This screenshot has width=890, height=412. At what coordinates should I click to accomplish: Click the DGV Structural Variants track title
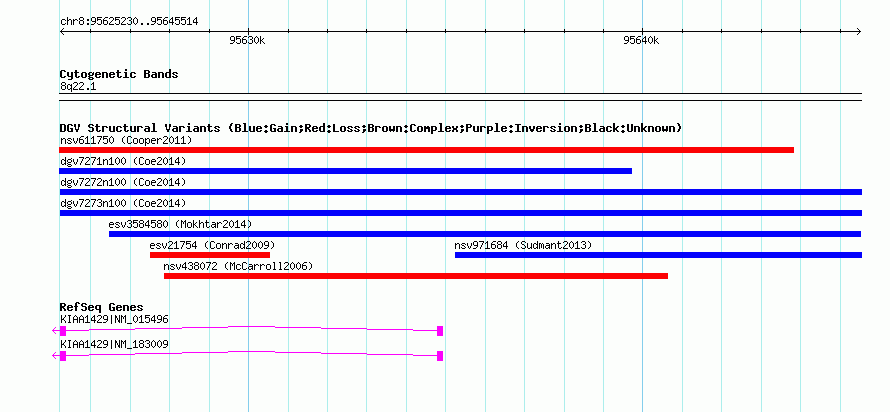(x=371, y=128)
